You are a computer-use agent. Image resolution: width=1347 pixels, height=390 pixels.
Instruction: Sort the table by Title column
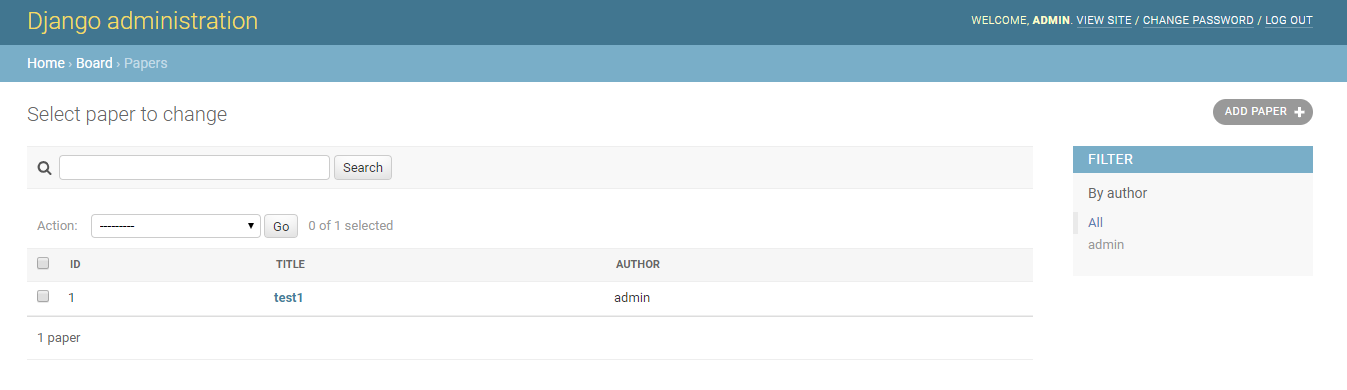[x=290, y=264]
